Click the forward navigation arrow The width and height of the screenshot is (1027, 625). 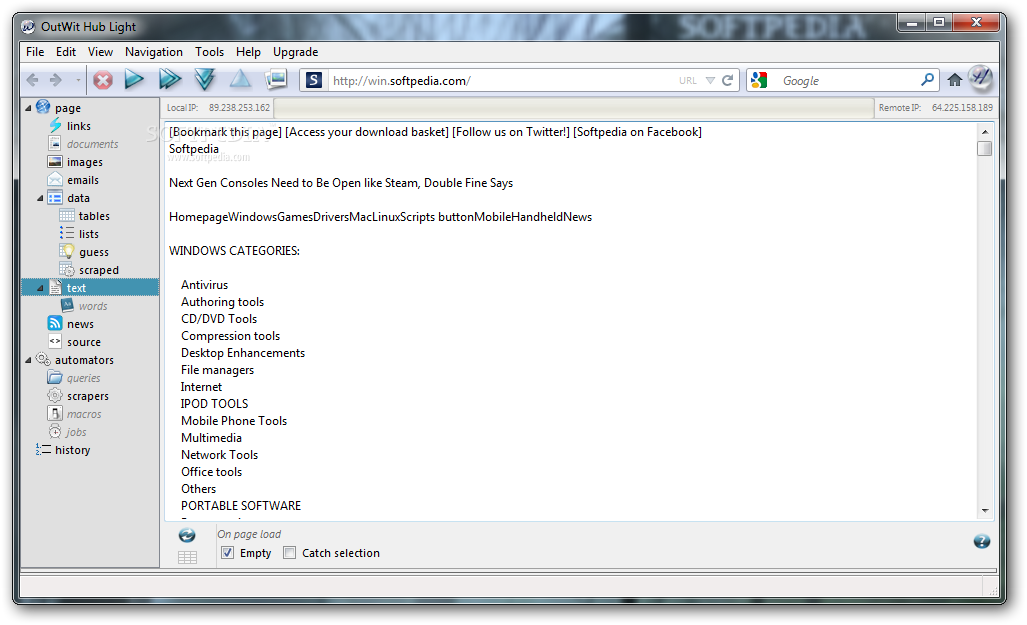point(56,81)
